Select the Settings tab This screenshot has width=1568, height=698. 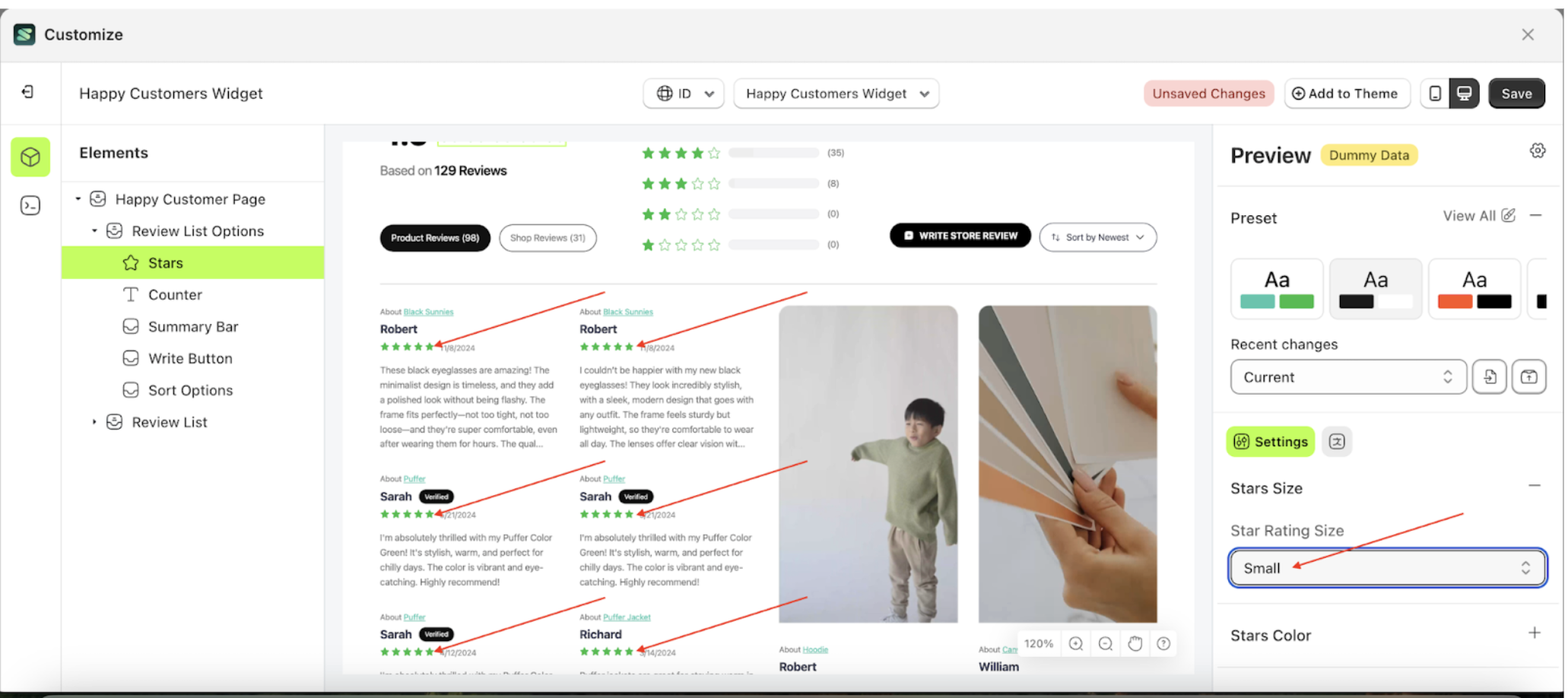[1270, 442]
